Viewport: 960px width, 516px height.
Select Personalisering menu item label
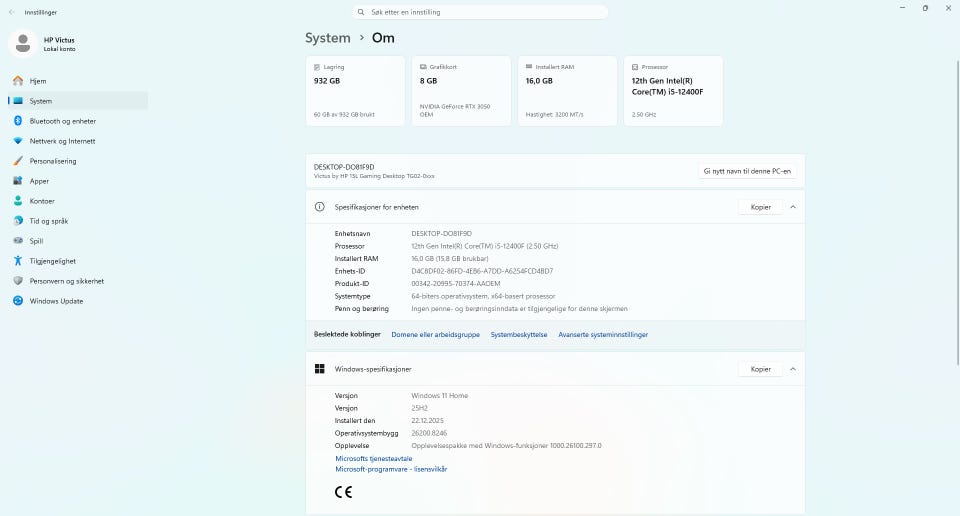click(x=53, y=161)
